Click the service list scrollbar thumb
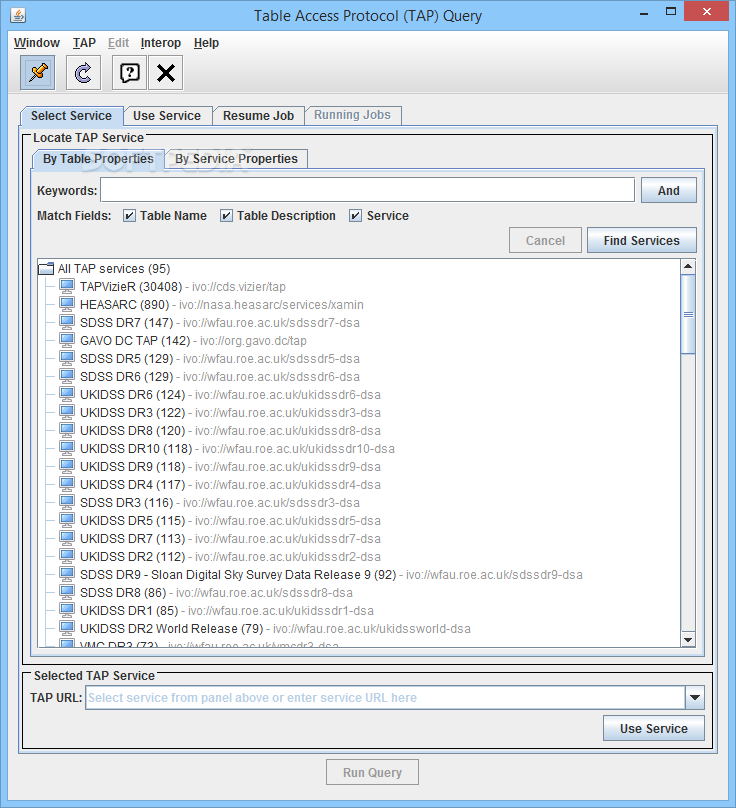The height and width of the screenshot is (808, 736). 688,314
